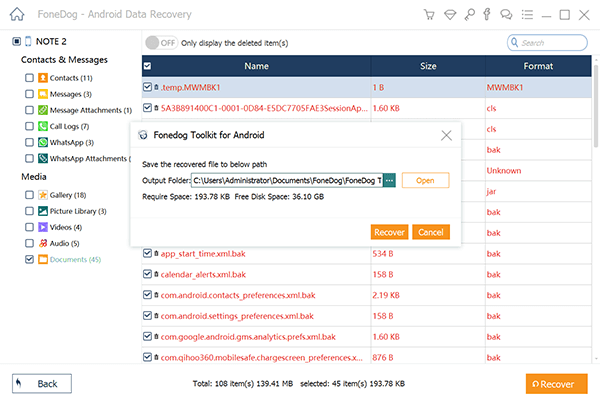Click the Output Folder path field
This screenshot has height=402, width=600.
(287, 181)
